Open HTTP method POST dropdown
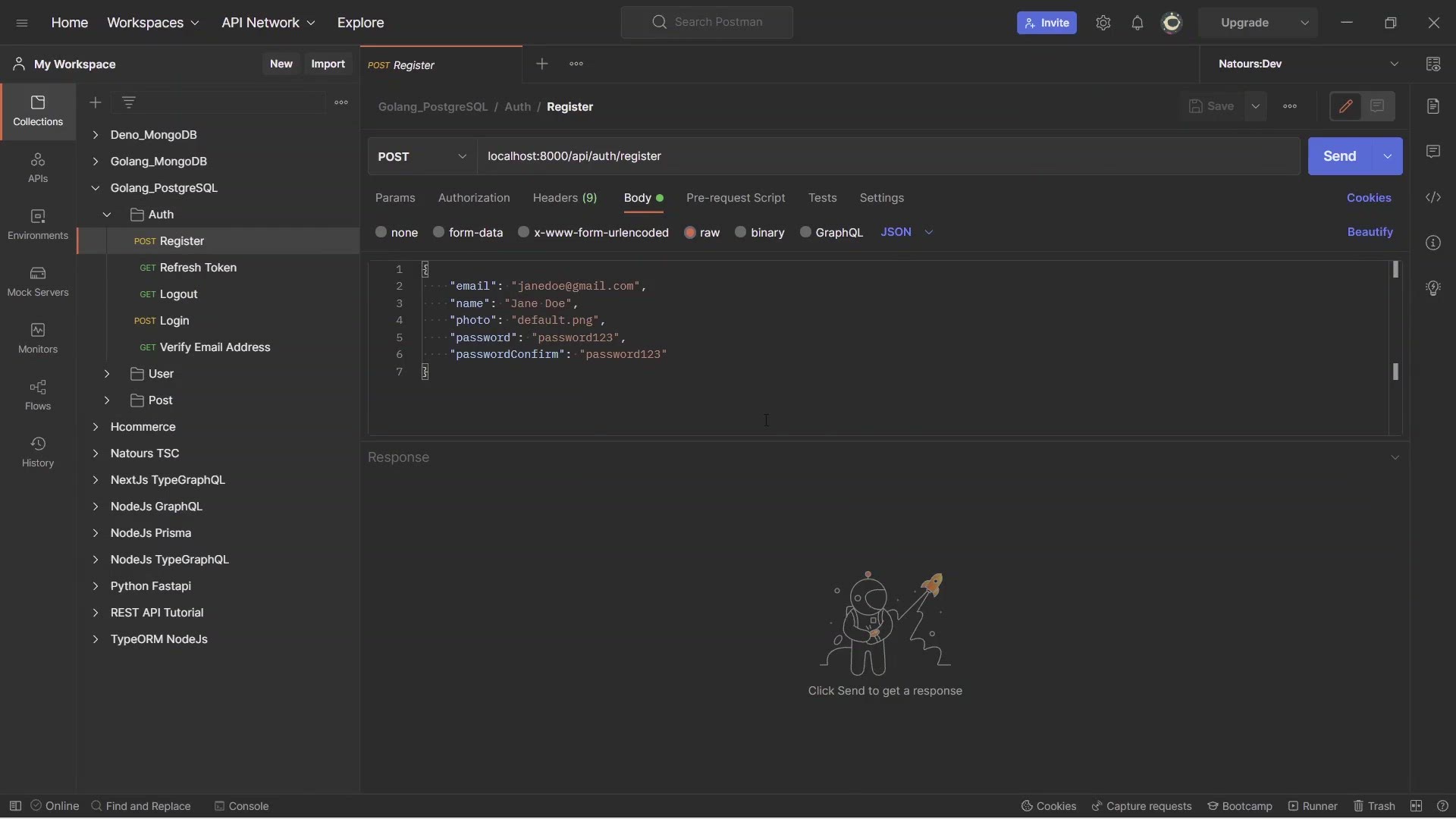Screen dimensions: 1456x819 (422, 156)
